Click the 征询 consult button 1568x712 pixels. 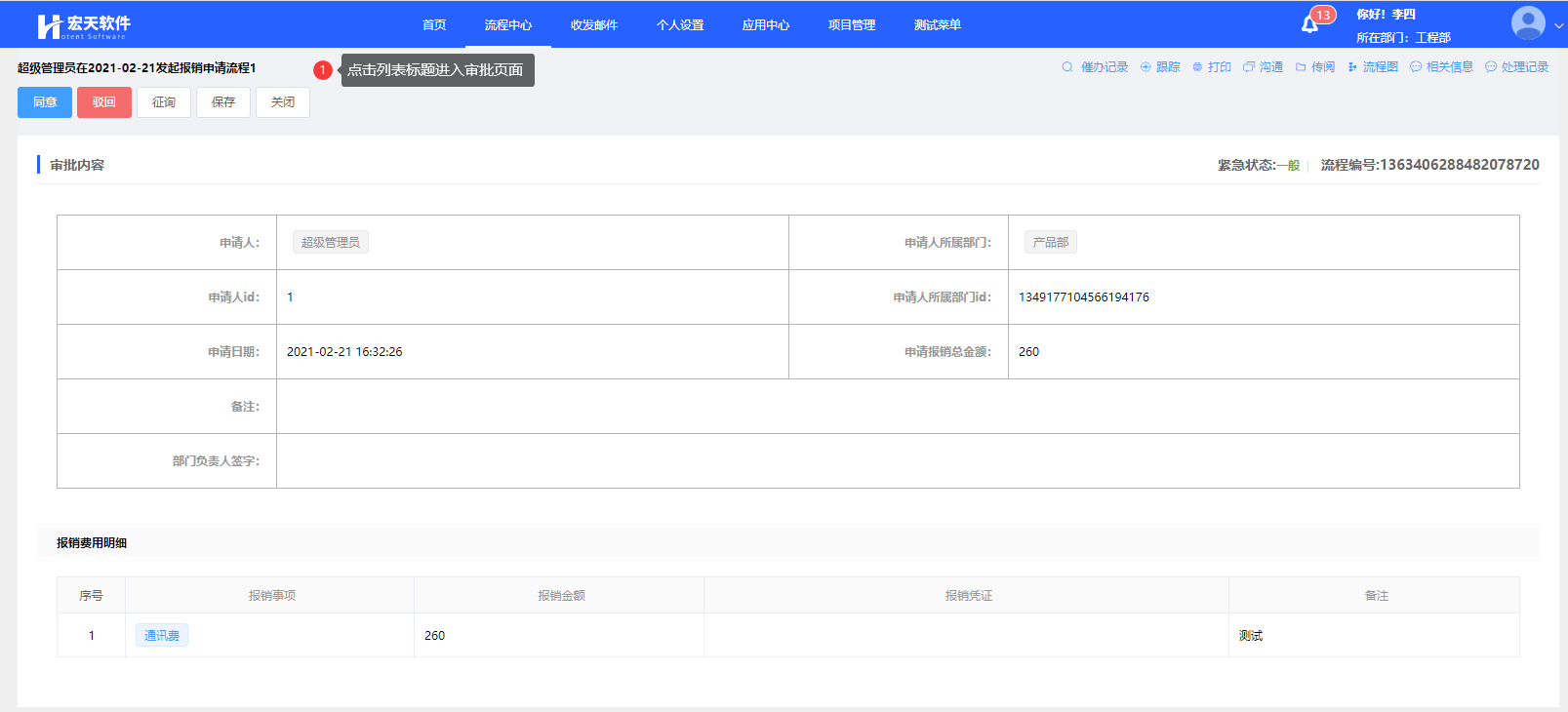pos(164,102)
